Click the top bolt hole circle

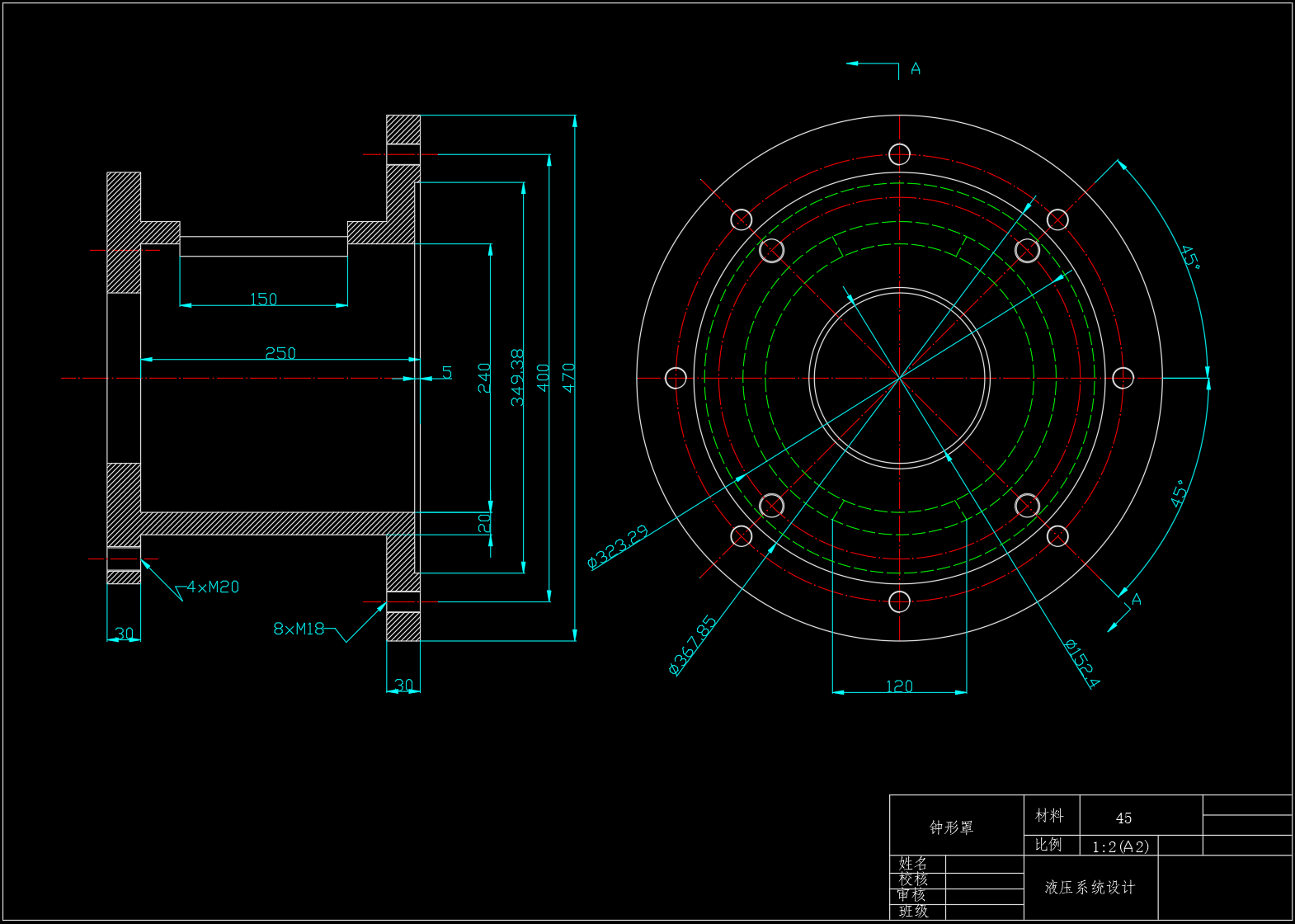click(899, 154)
